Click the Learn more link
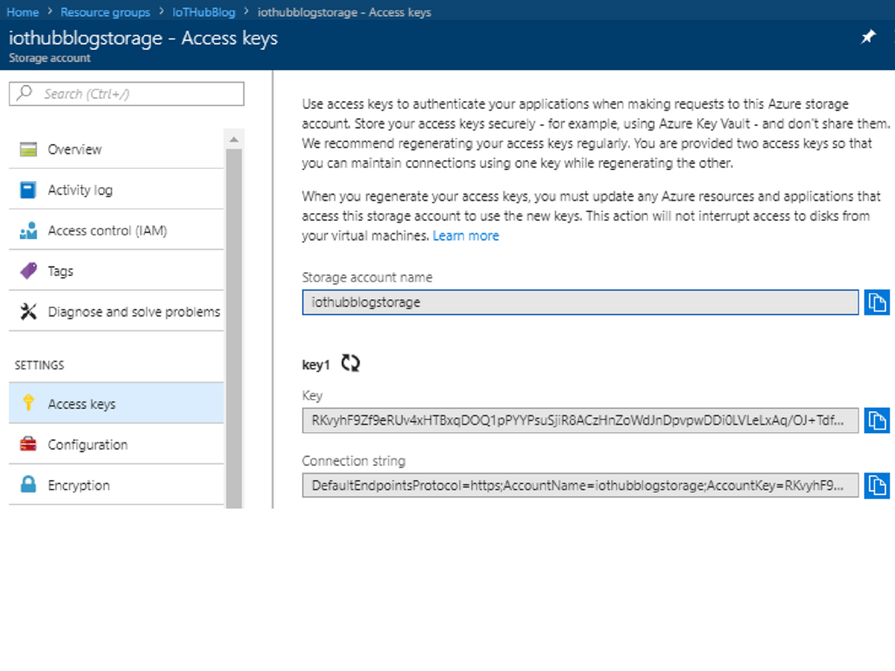This screenshot has width=895, height=671. [x=466, y=236]
